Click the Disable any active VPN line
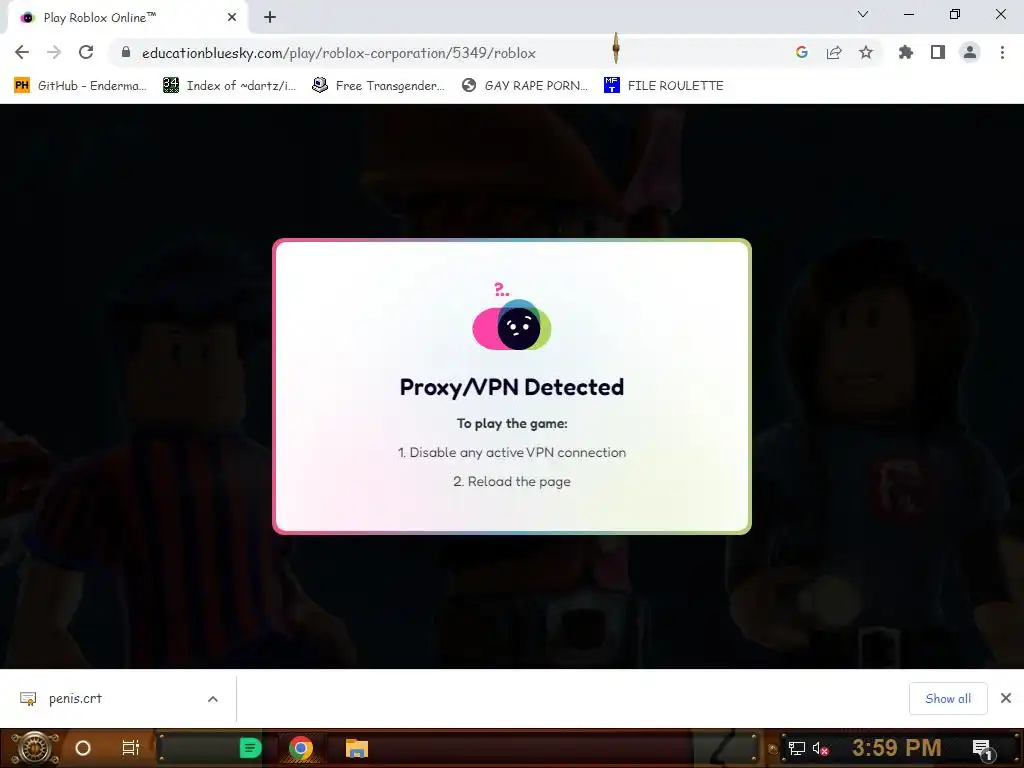 point(512,453)
